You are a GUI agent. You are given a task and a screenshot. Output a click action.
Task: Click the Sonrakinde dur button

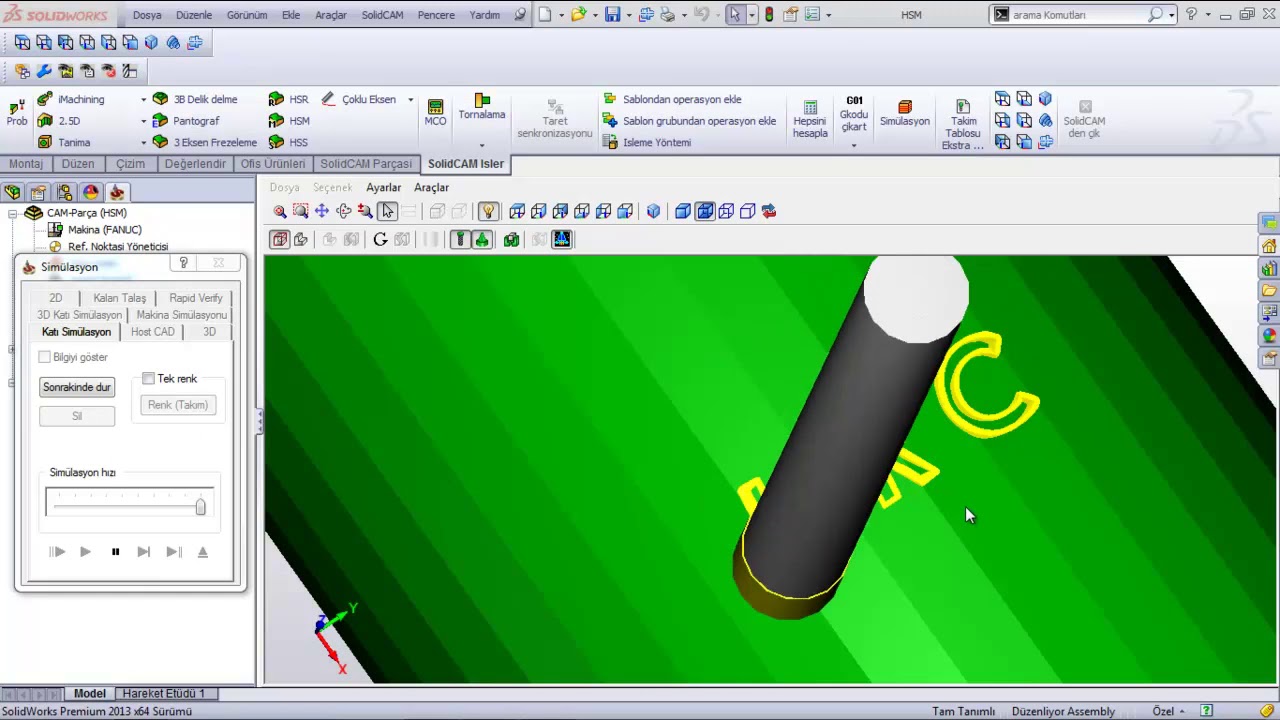pyautogui.click(x=77, y=387)
